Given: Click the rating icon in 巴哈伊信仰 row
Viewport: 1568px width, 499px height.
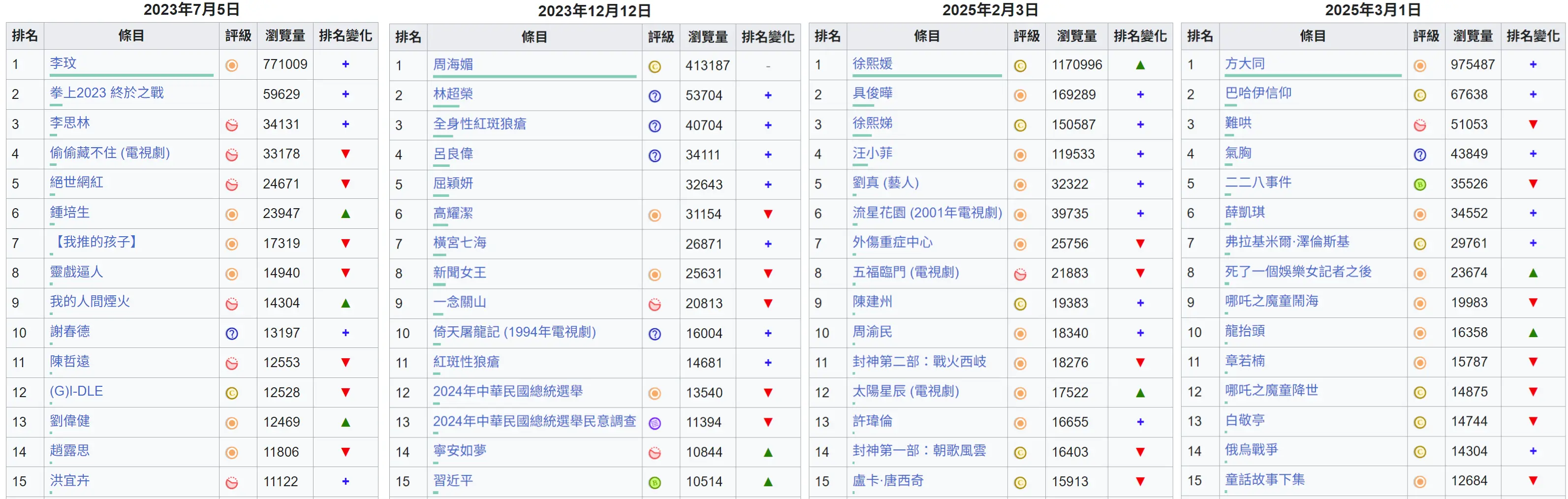Looking at the screenshot, I should 1420,95.
